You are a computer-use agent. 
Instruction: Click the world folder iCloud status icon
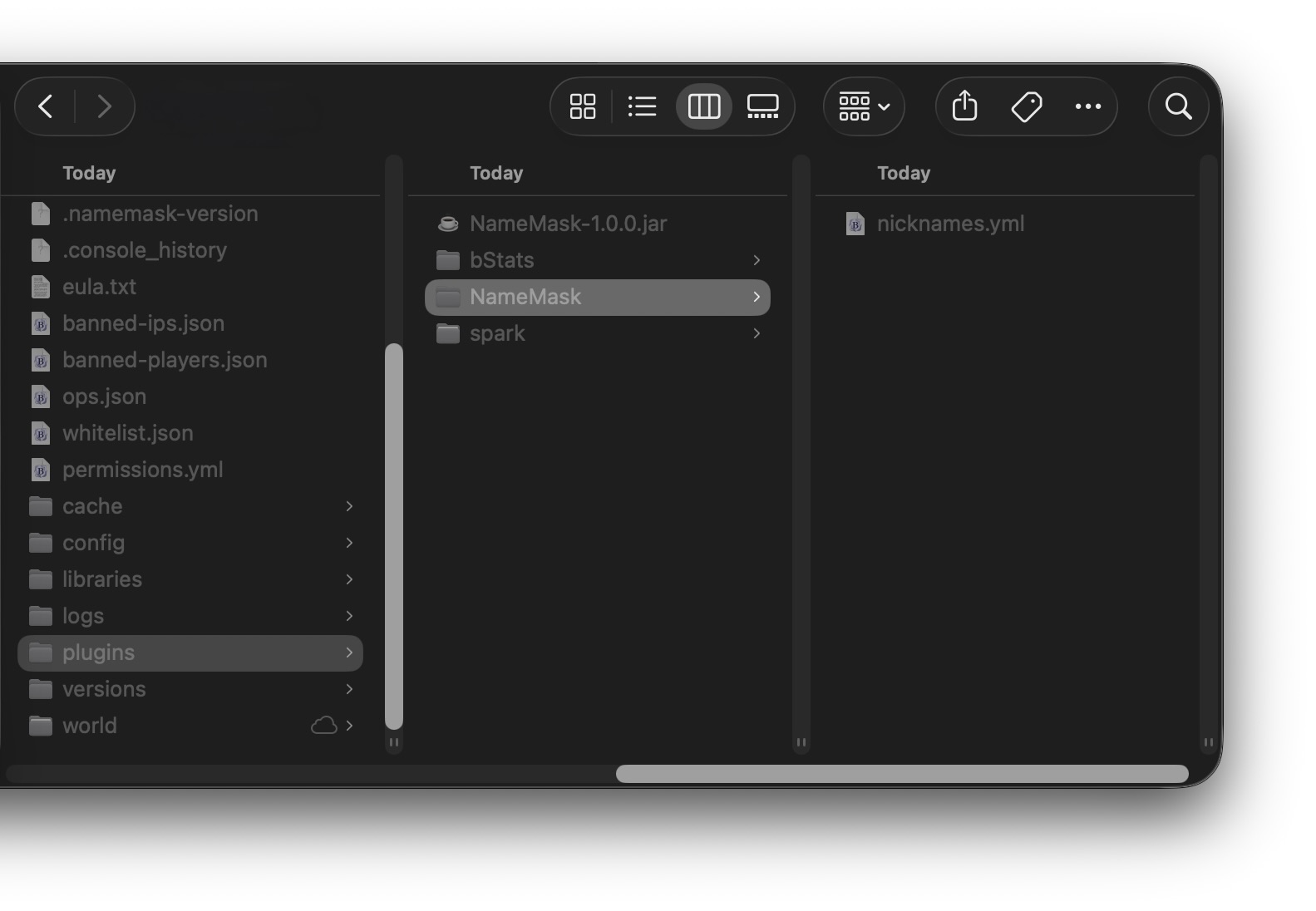323,726
